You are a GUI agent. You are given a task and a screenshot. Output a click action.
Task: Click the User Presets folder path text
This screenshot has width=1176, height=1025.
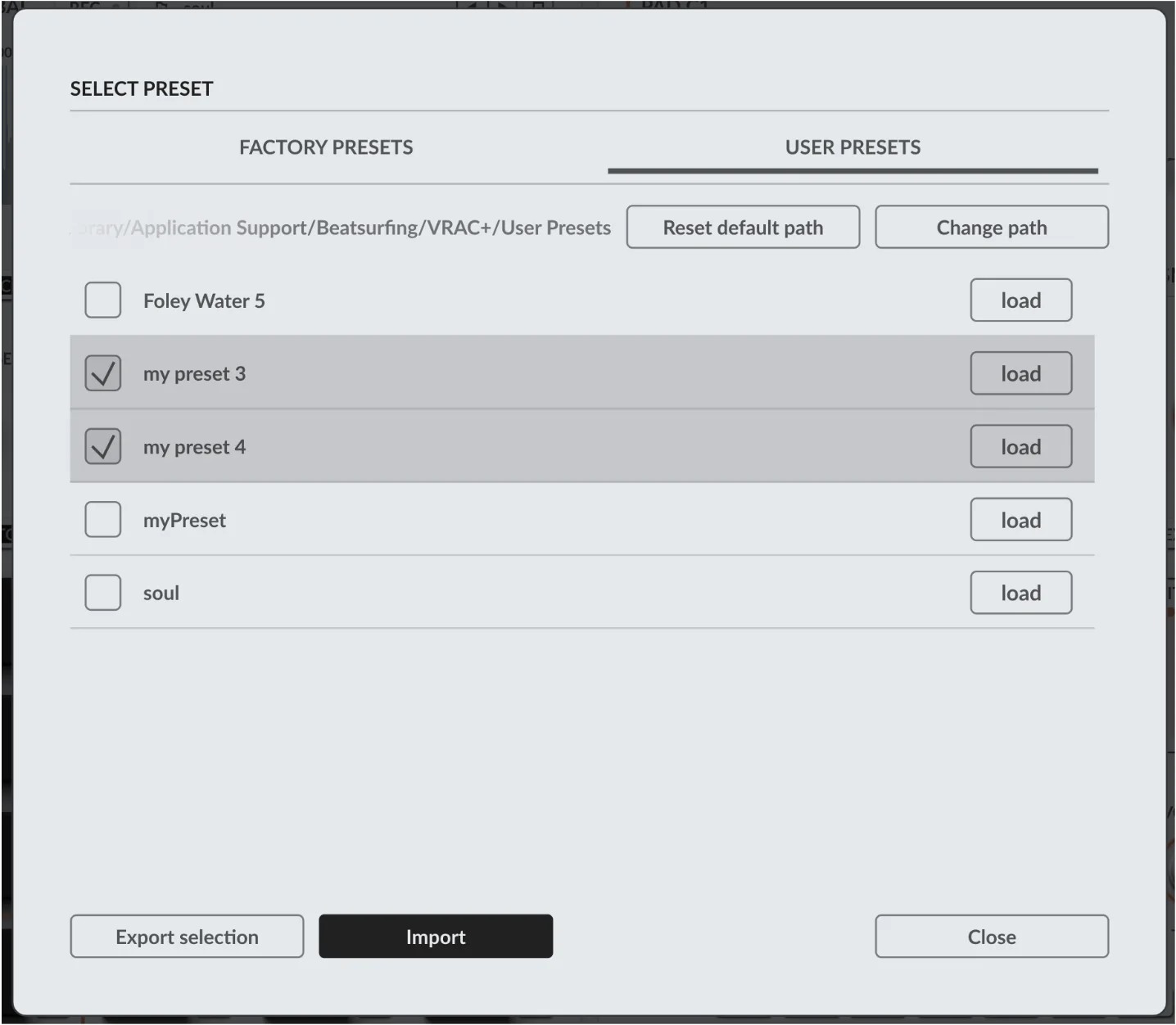pyautogui.click(x=341, y=228)
